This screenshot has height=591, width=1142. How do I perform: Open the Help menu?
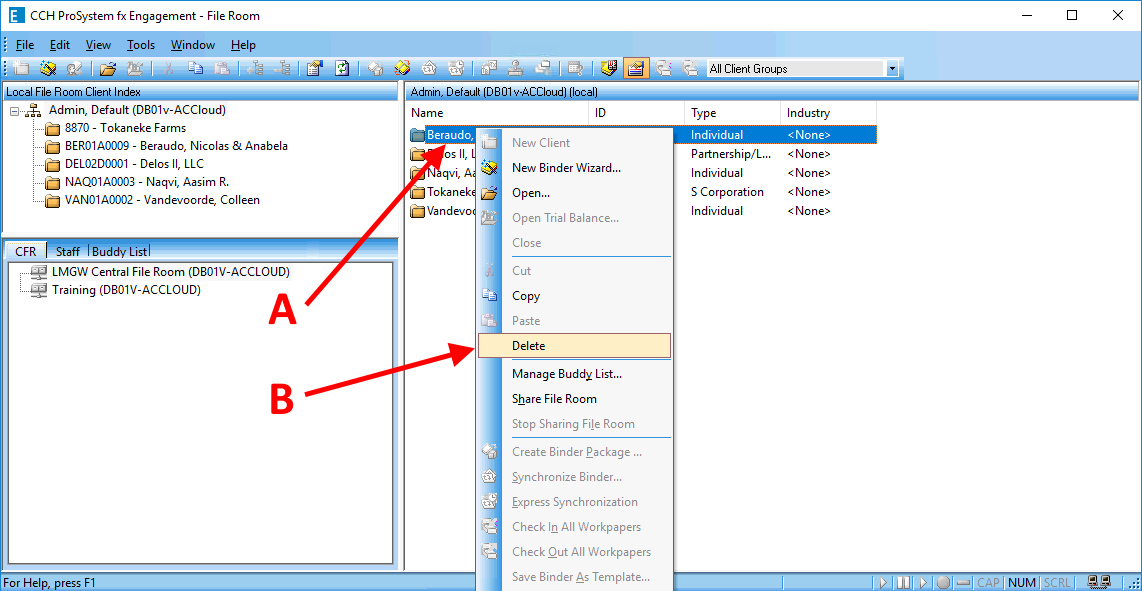243,45
